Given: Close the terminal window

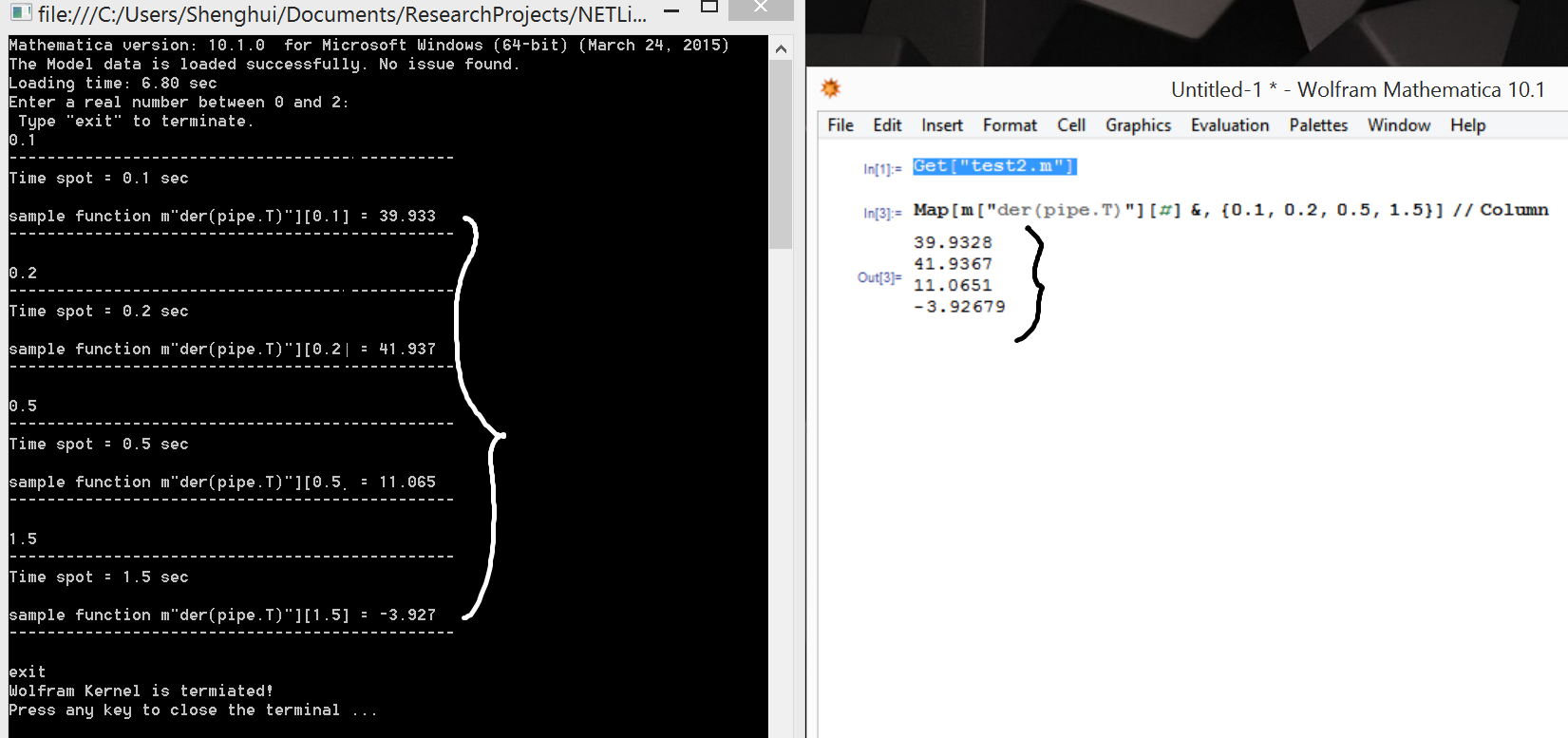Looking at the screenshot, I should pos(761,9).
